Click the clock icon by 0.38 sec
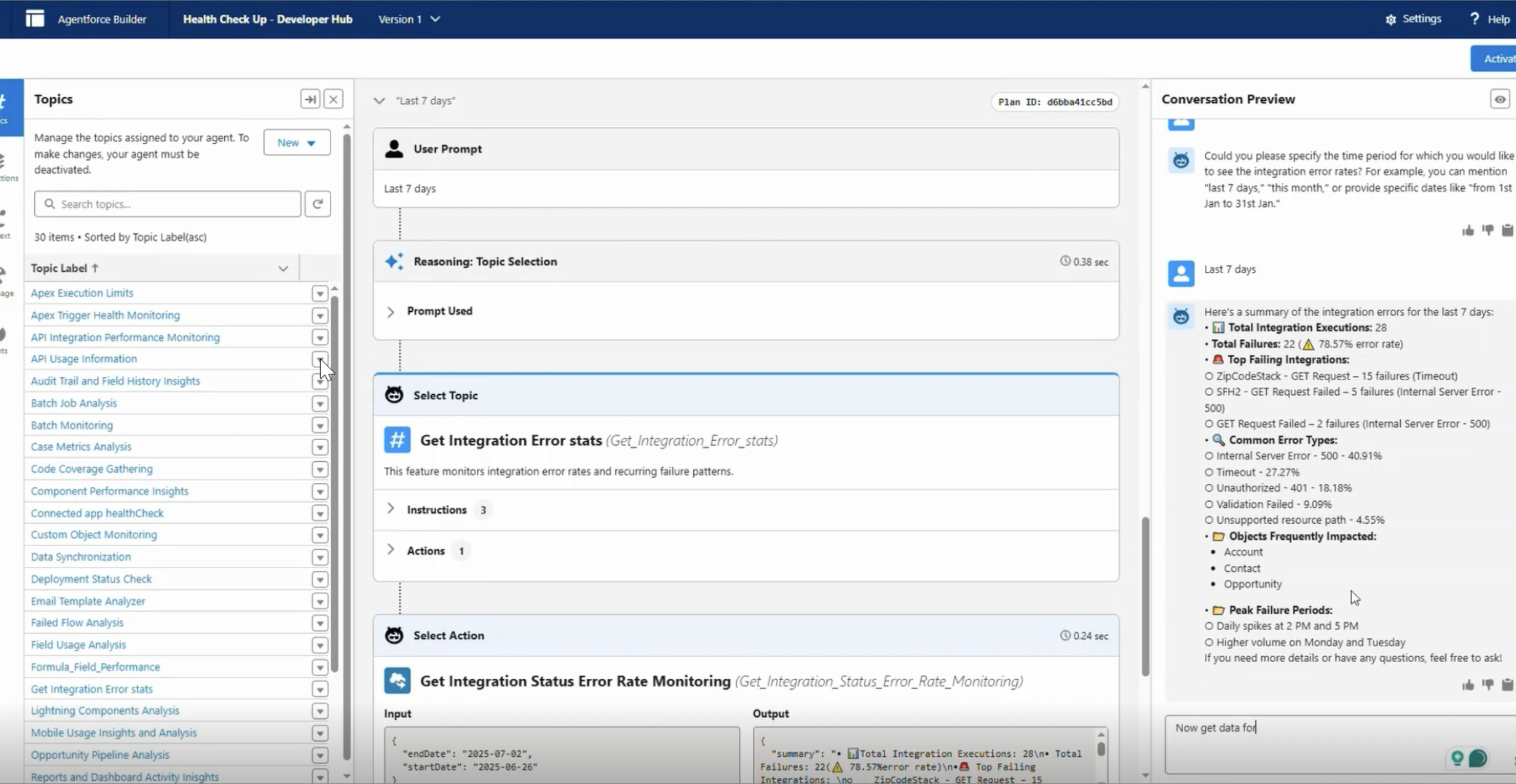Screen dimensions: 1516x784 coord(1065,261)
